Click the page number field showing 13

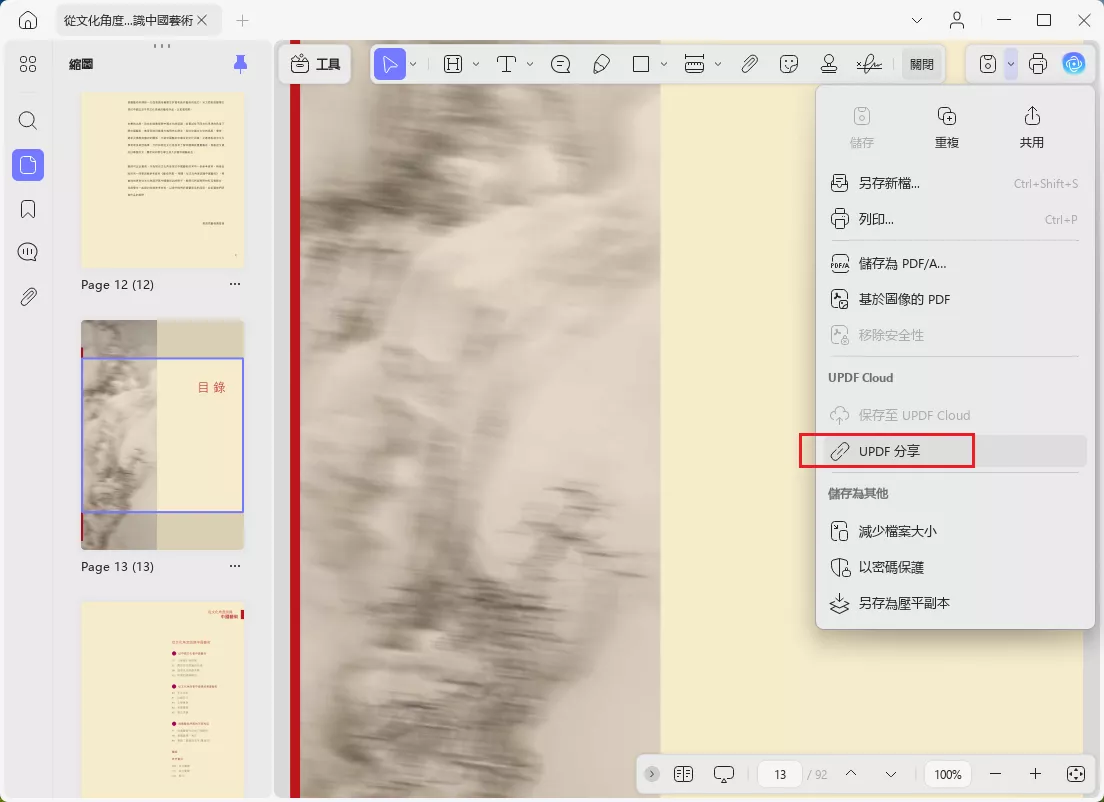tap(780, 775)
